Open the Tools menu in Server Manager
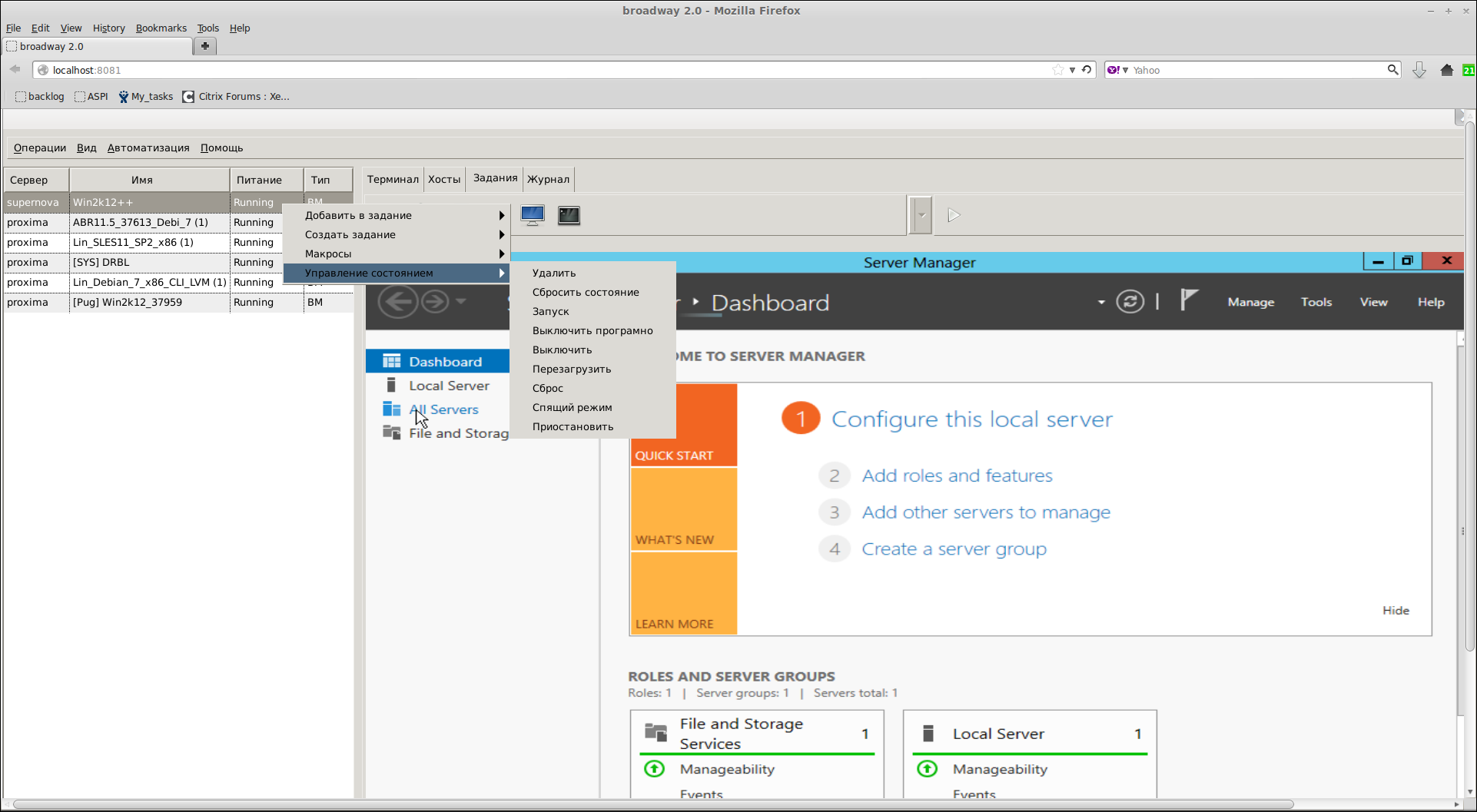Viewport: 1477px width, 812px height. 1316,302
